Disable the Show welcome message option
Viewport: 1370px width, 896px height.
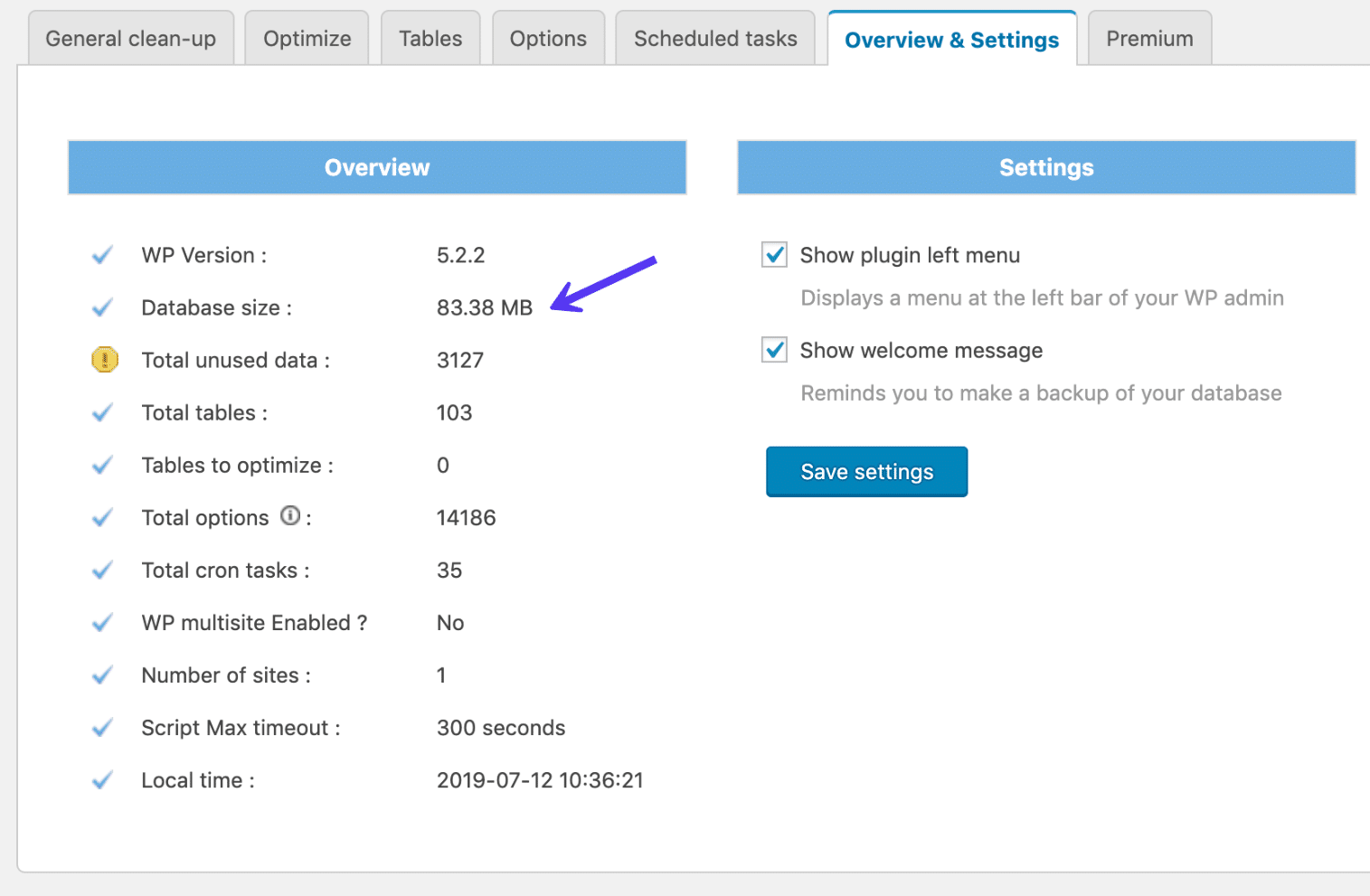(x=773, y=350)
